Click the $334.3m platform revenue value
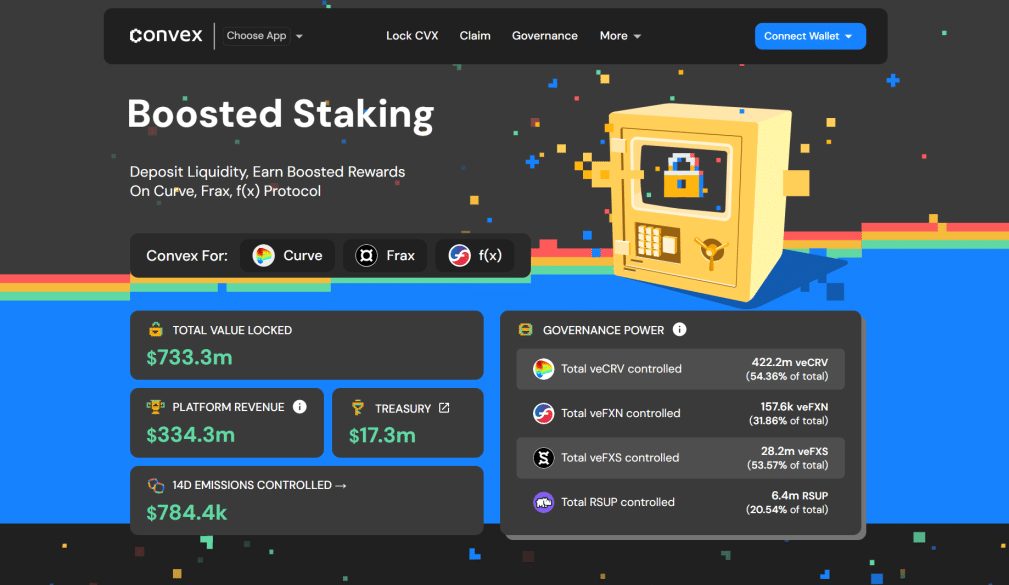 (190, 435)
